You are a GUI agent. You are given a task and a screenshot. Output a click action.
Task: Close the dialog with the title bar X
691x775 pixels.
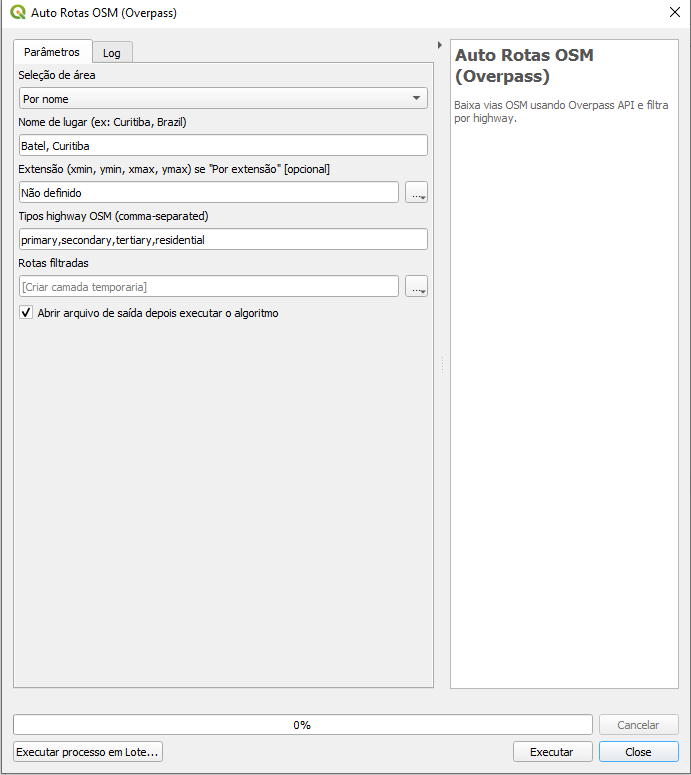coord(673,13)
